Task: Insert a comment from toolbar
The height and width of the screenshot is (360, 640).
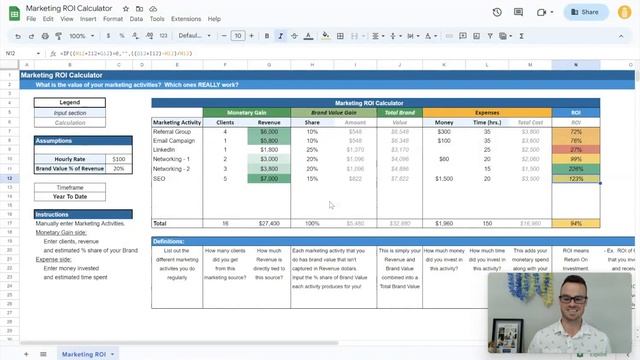Action: point(462,36)
